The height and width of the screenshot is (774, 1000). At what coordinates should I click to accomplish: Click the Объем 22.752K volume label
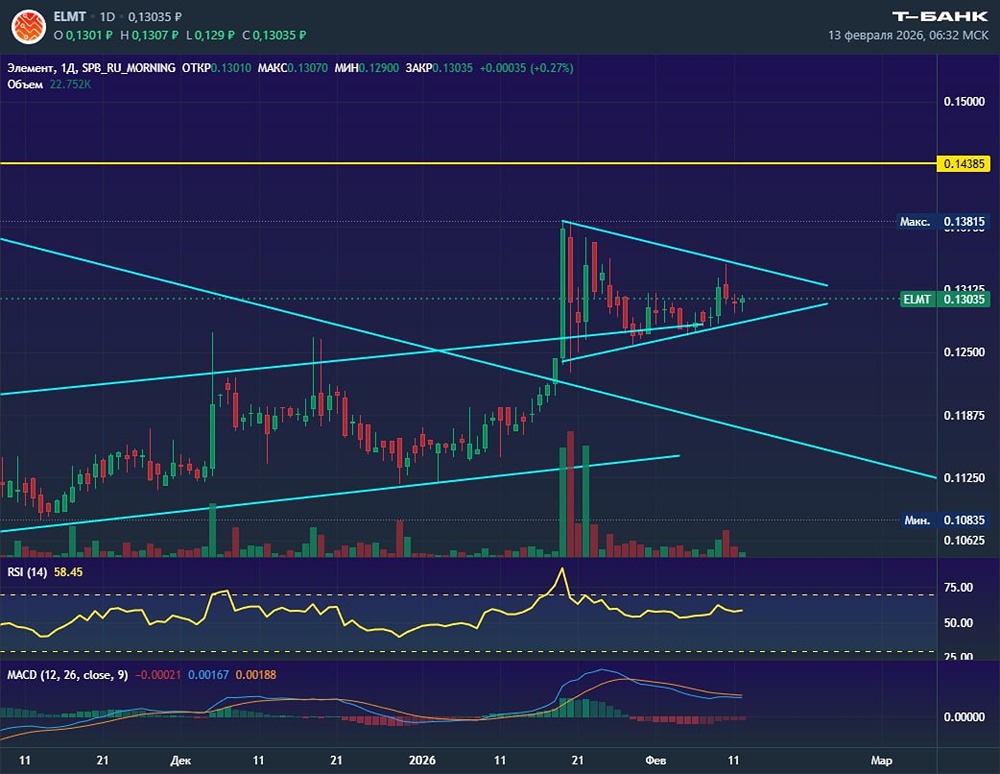pyautogui.click(x=49, y=84)
